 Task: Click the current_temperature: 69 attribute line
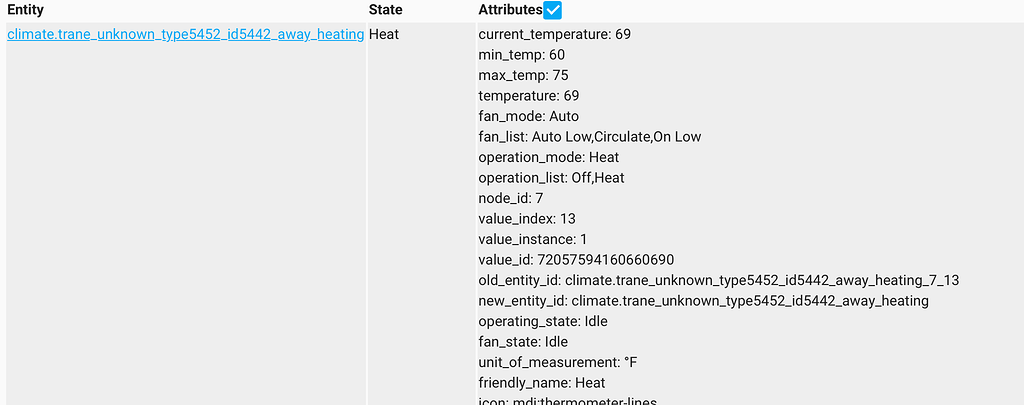554,34
